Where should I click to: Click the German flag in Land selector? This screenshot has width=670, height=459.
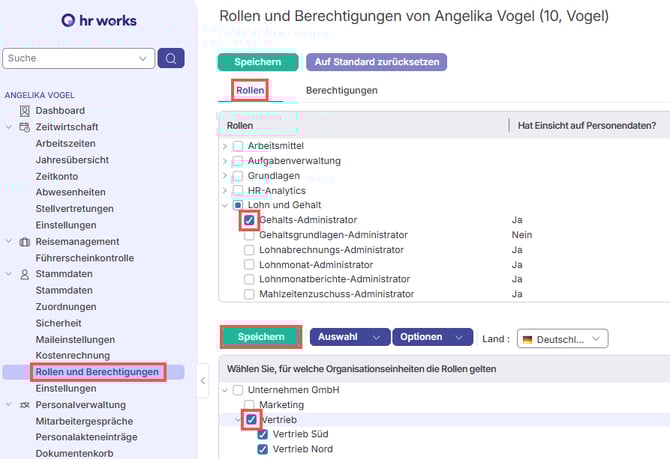(527, 340)
